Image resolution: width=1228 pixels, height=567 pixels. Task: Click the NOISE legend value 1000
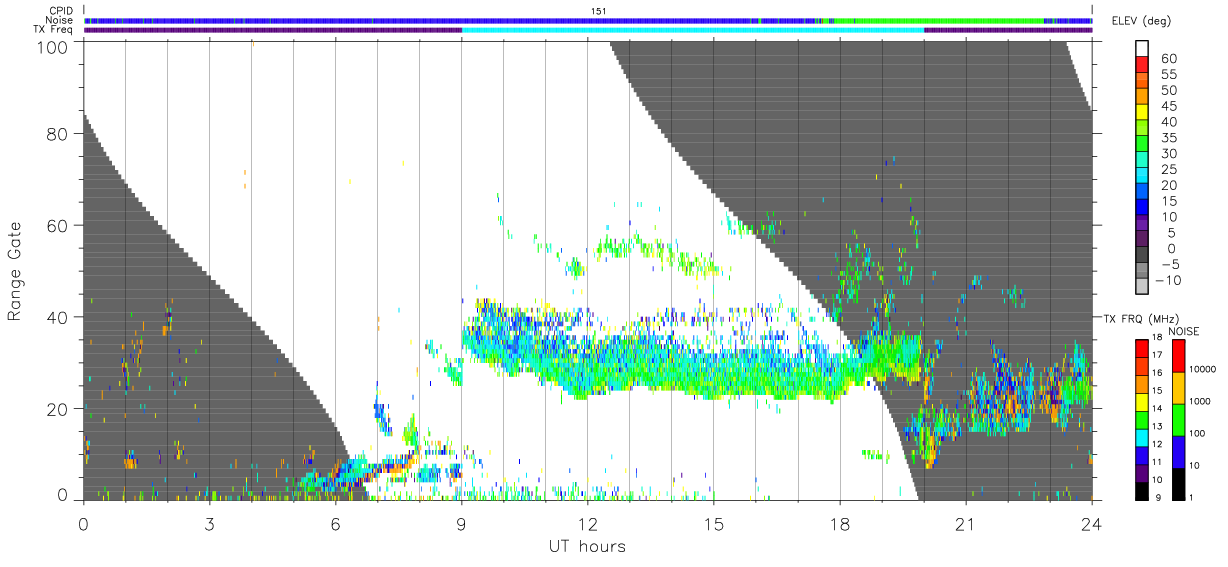pyautogui.click(x=1199, y=401)
